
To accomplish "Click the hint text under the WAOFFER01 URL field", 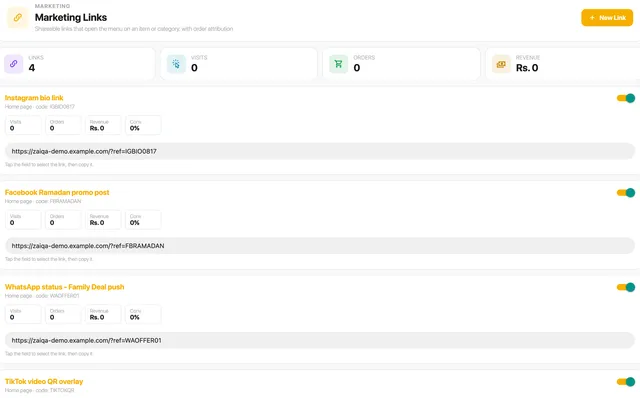I will coord(49,354).
